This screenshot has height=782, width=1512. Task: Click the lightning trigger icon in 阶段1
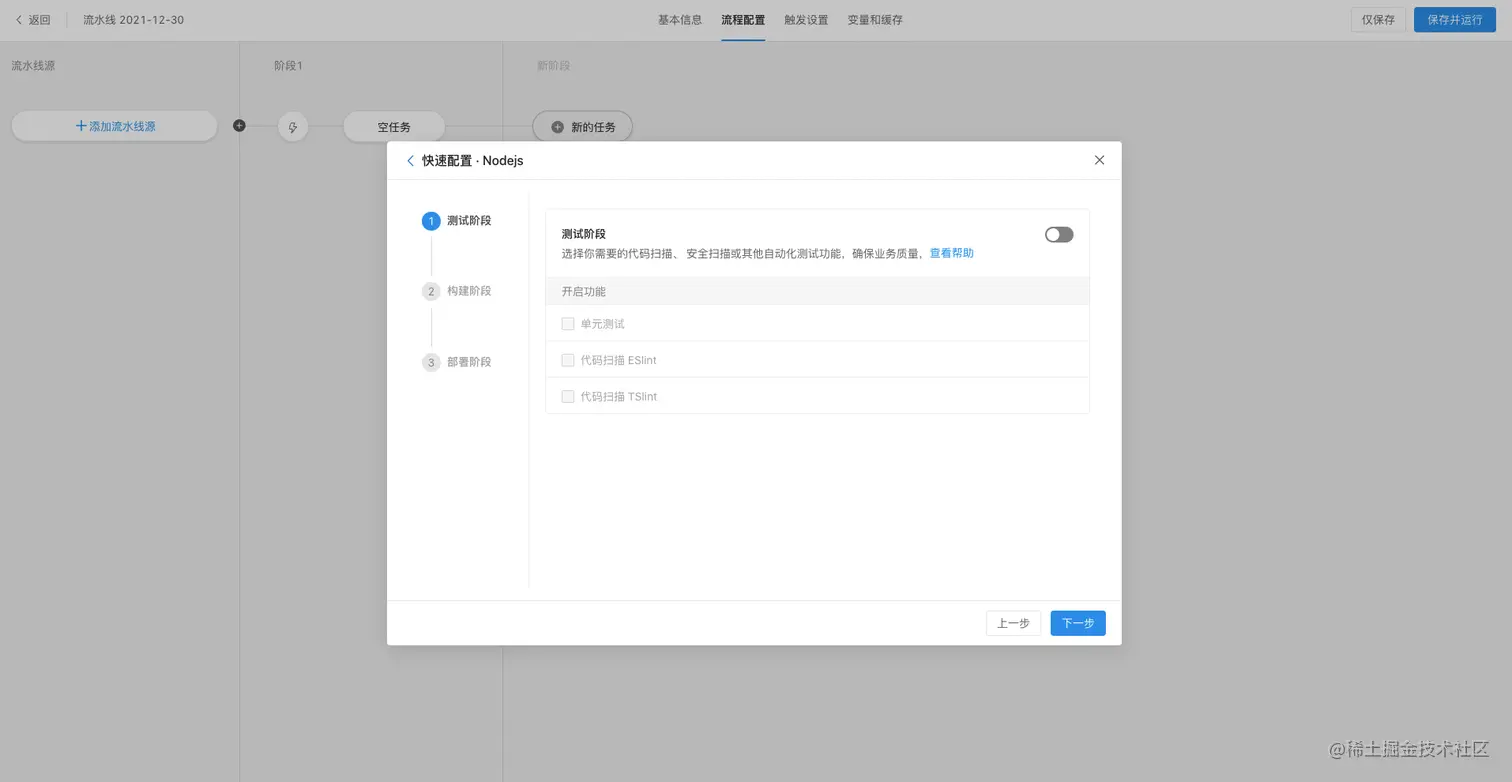tap(293, 127)
